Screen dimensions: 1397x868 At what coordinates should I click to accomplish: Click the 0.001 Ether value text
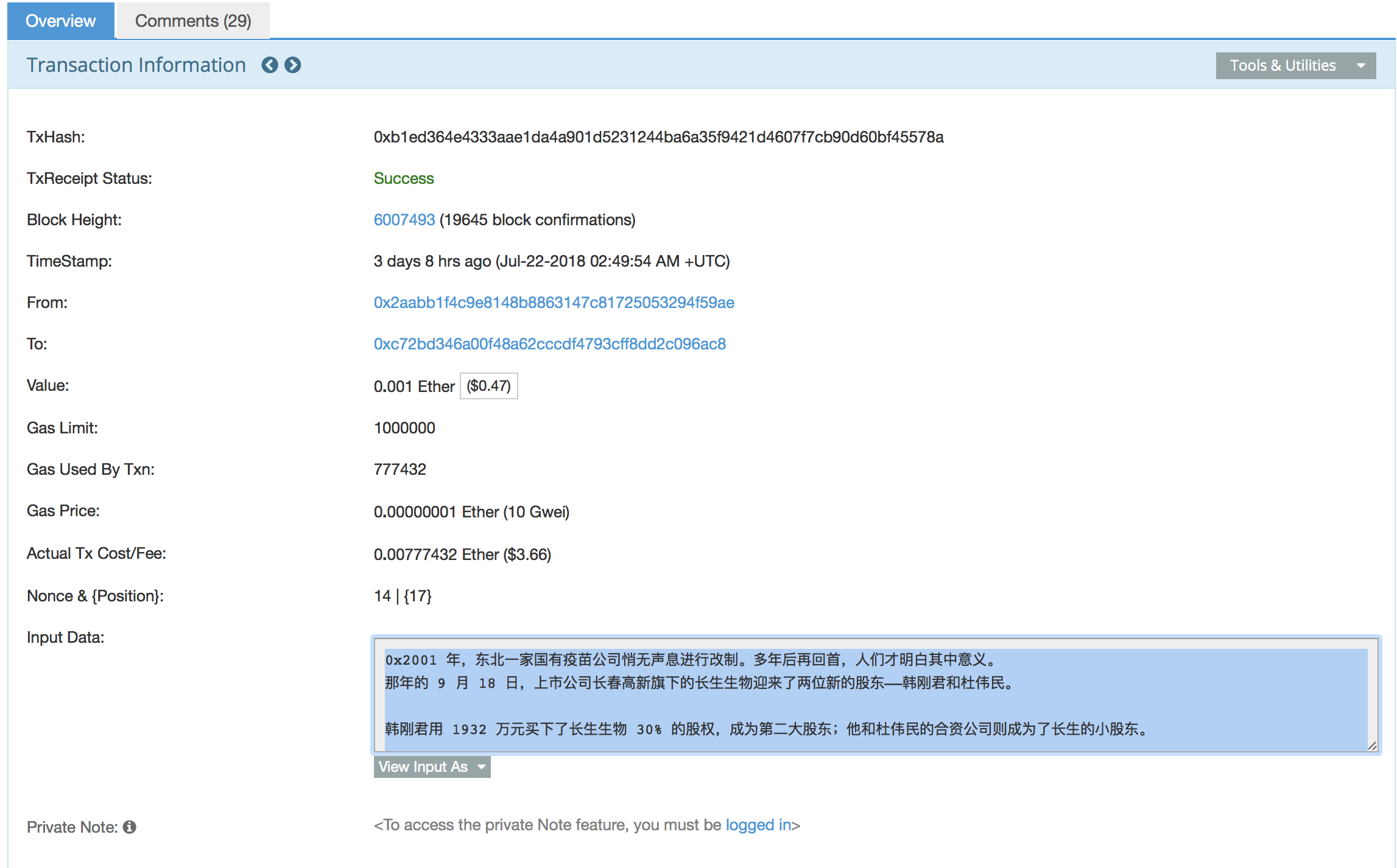tap(414, 387)
